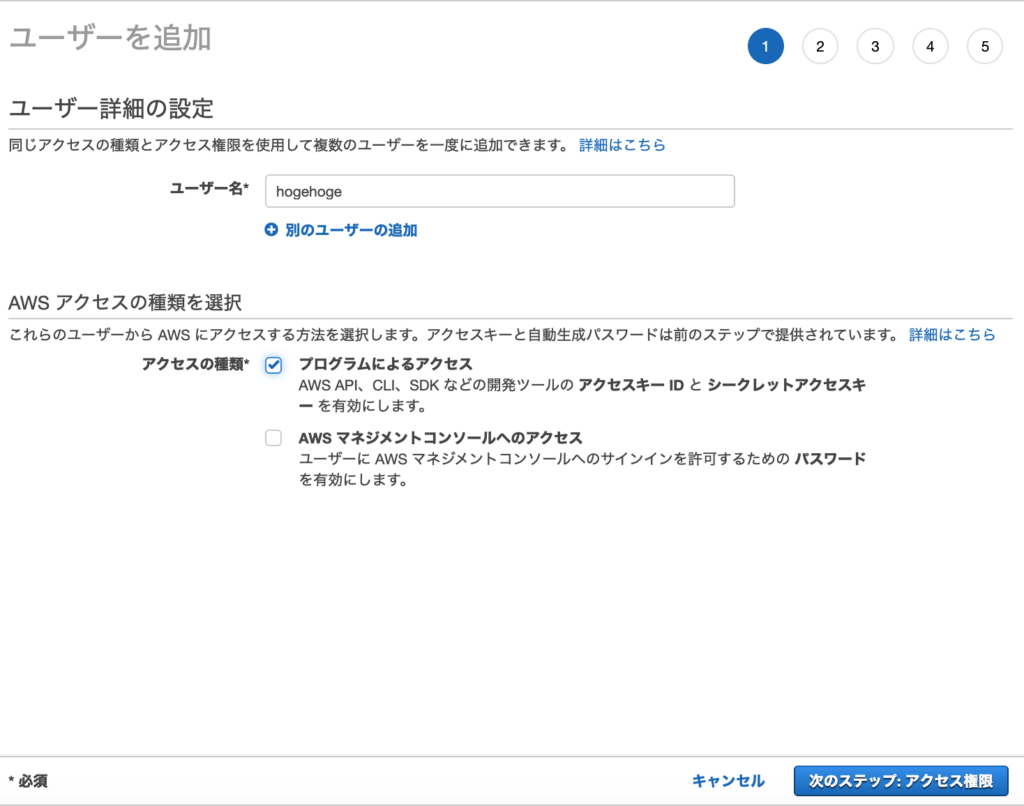
Task: Proceed with 次のステップ: アクセス権限 button
Action: (901, 781)
